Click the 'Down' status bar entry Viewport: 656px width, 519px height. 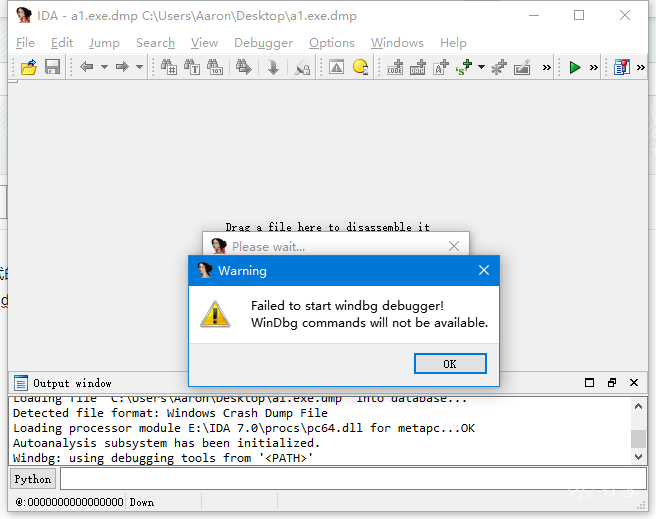(x=141, y=502)
